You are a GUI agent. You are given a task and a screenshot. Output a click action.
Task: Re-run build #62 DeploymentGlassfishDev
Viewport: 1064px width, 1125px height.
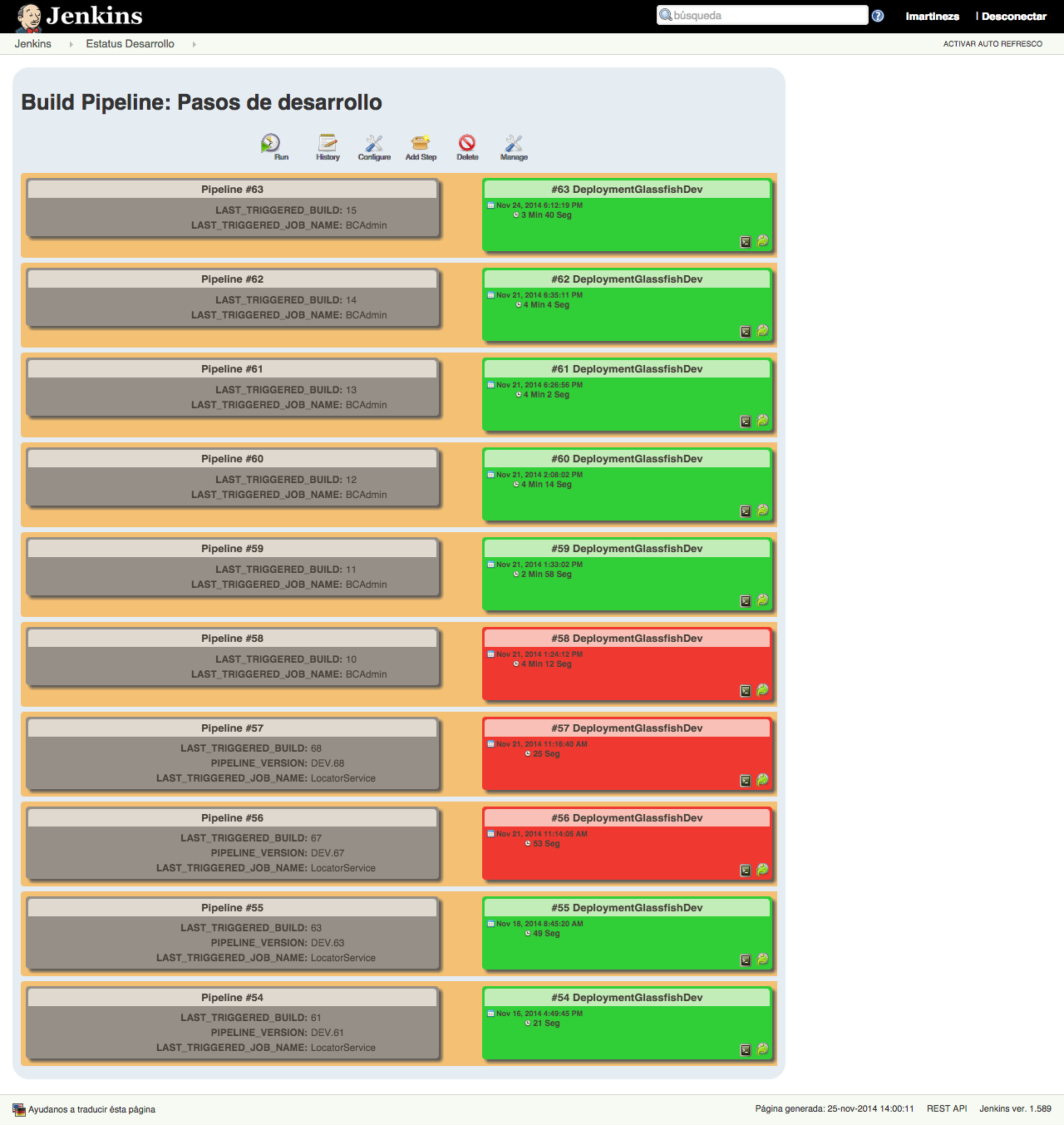tap(762, 331)
